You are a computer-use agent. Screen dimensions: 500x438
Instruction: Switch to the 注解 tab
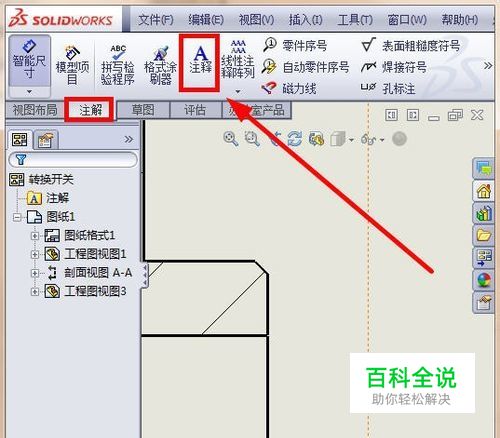(x=90, y=110)
